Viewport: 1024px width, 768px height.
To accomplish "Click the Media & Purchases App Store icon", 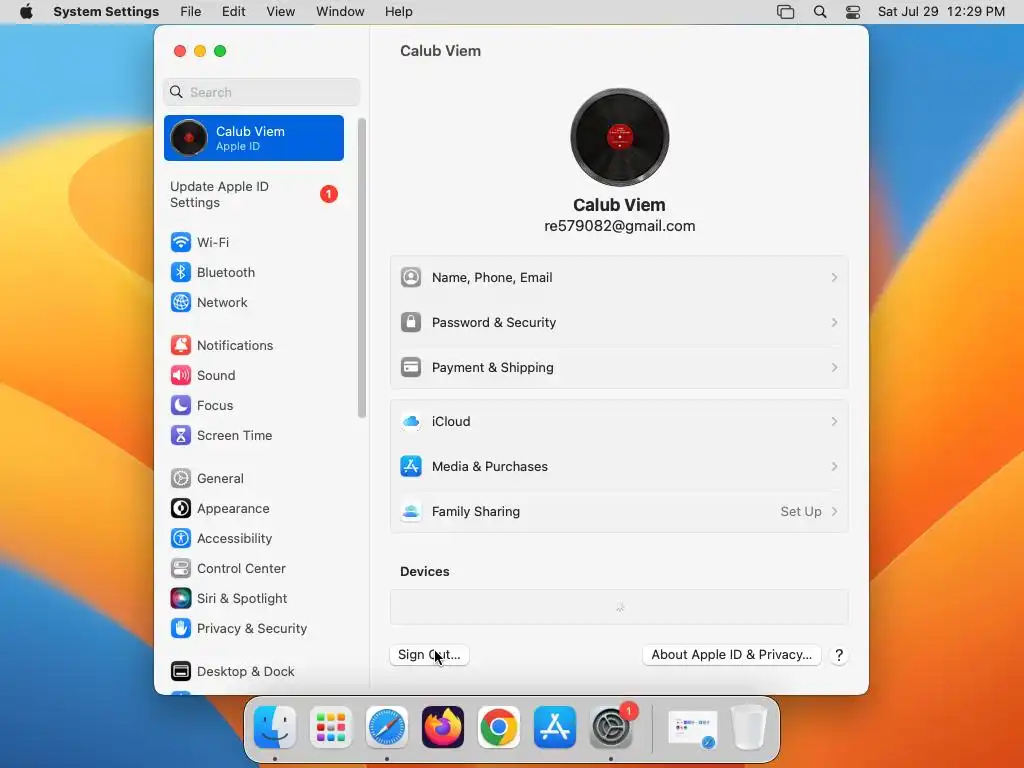I will click(411, 467).
